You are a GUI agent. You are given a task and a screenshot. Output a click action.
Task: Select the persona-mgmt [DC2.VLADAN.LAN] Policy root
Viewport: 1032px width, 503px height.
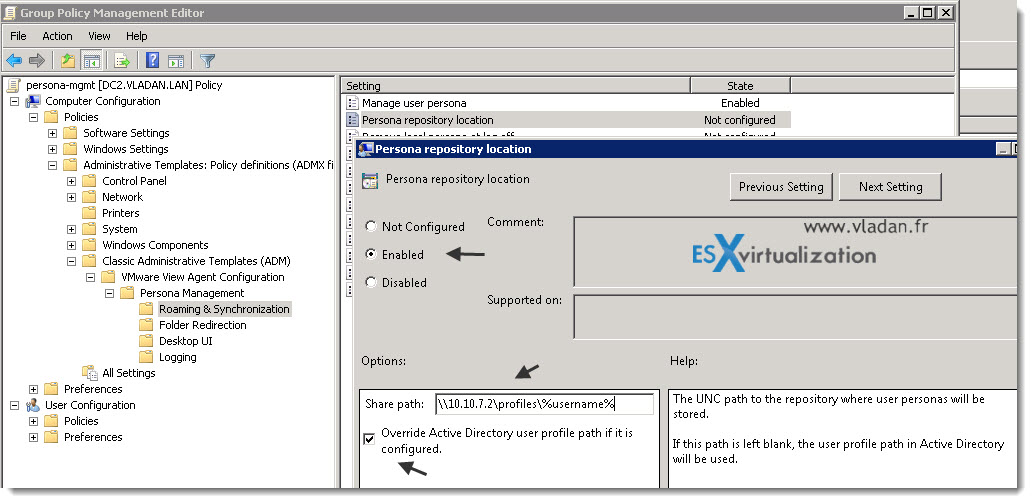(124, 85)
